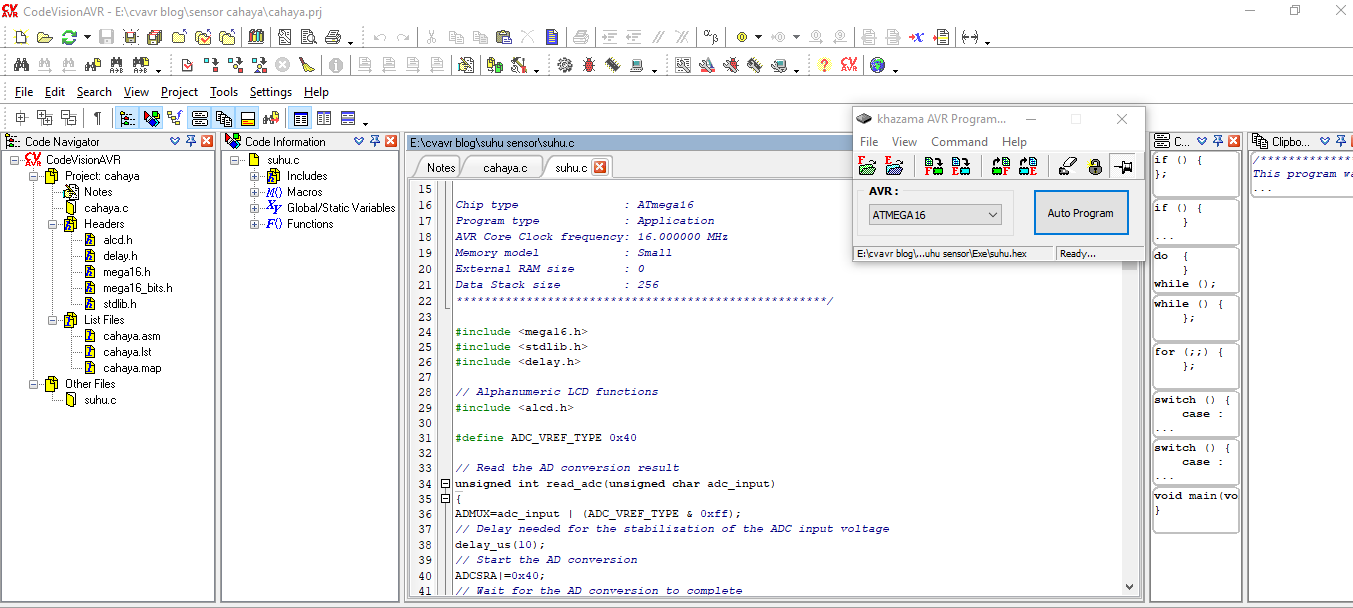Screen dimensions: 1353x608
Task: Select cahaya.map in List Files
Action: [131, 368]
